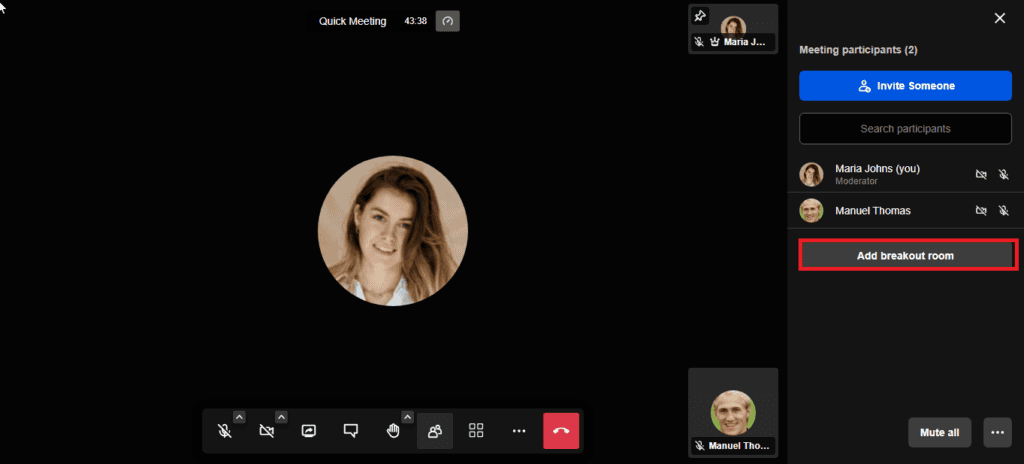Image resolution: width=1024 pixels, height=464 pixels.
Task: Unmute microphone in the bottom toolbar
Action: (225, 431)
